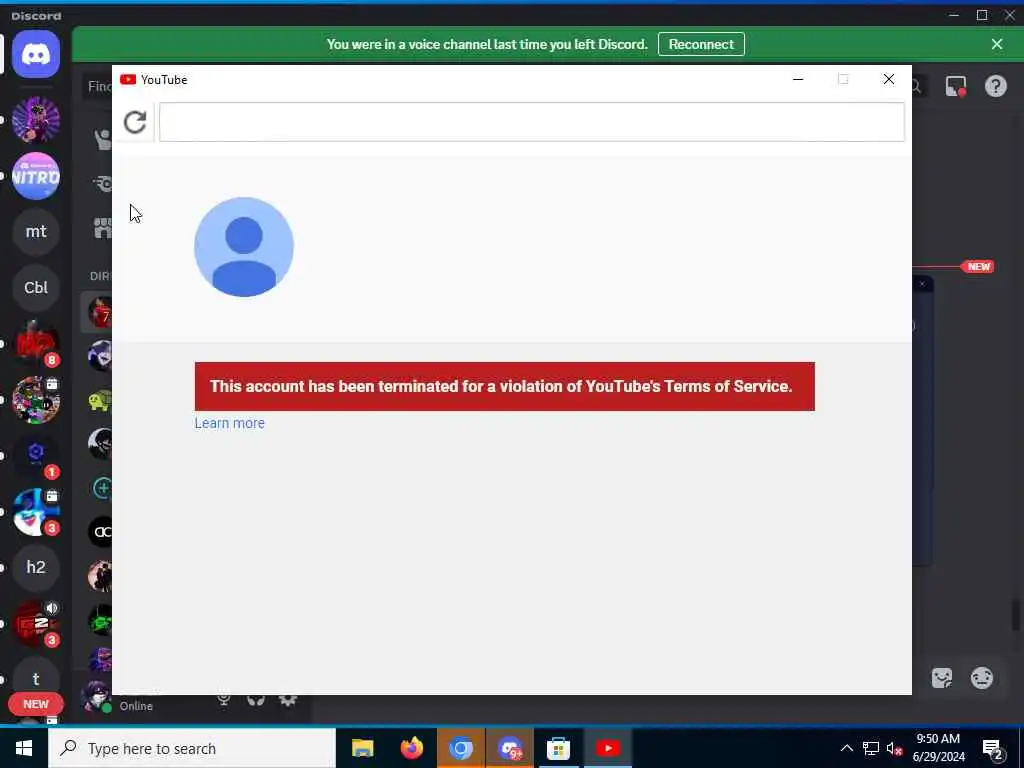The image size is (1024, 768).
Task: Dismiss the green voice channel banner
Action: [x=997, y=44]
